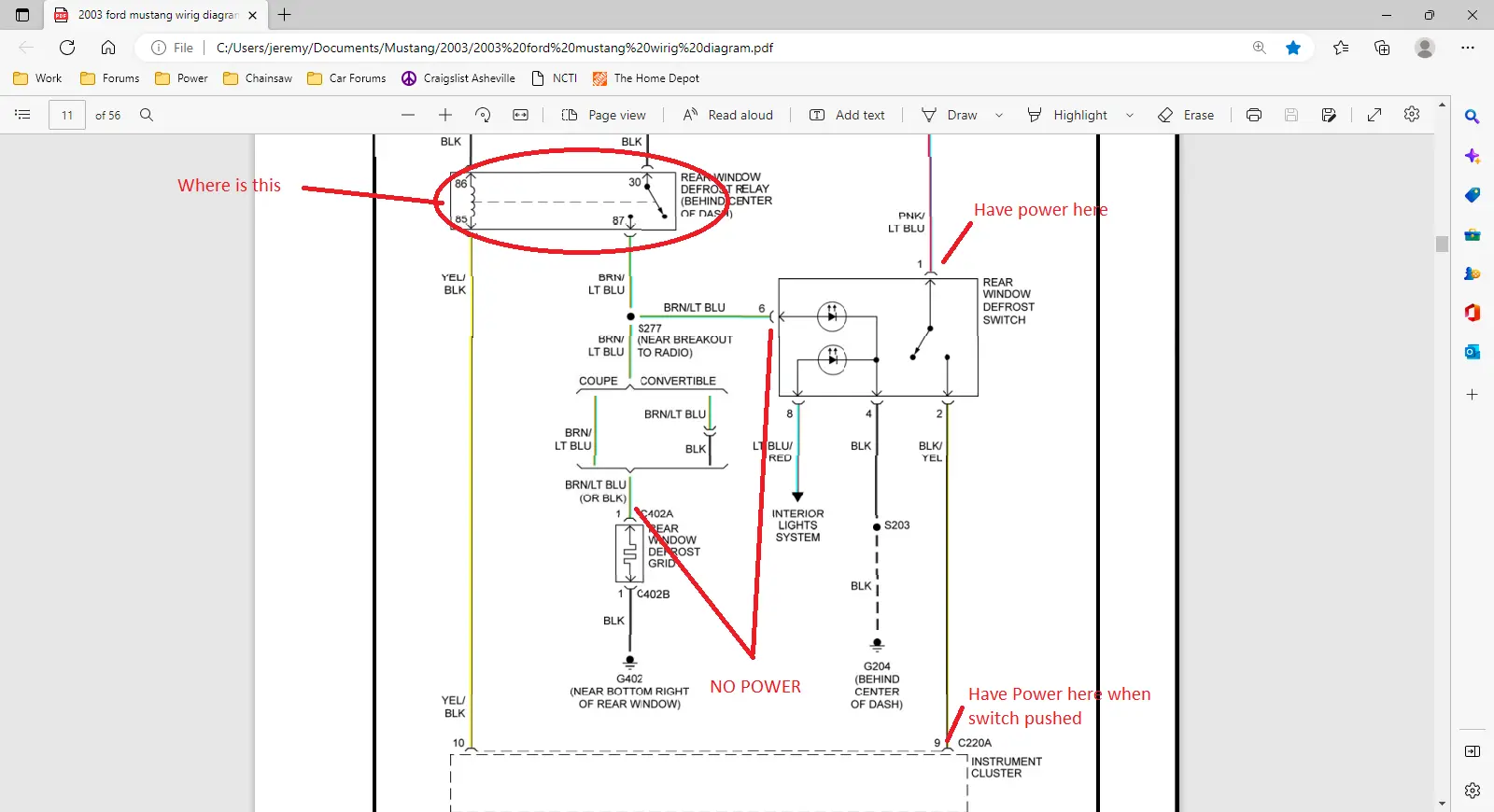1494x812 pixels.
Task: Switch to Page view
Action: click(x=603, y=115)
